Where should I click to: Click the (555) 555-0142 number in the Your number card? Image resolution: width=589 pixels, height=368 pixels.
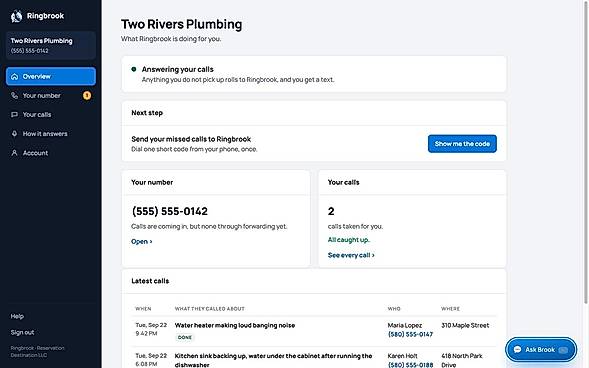[x=169, y=211]
